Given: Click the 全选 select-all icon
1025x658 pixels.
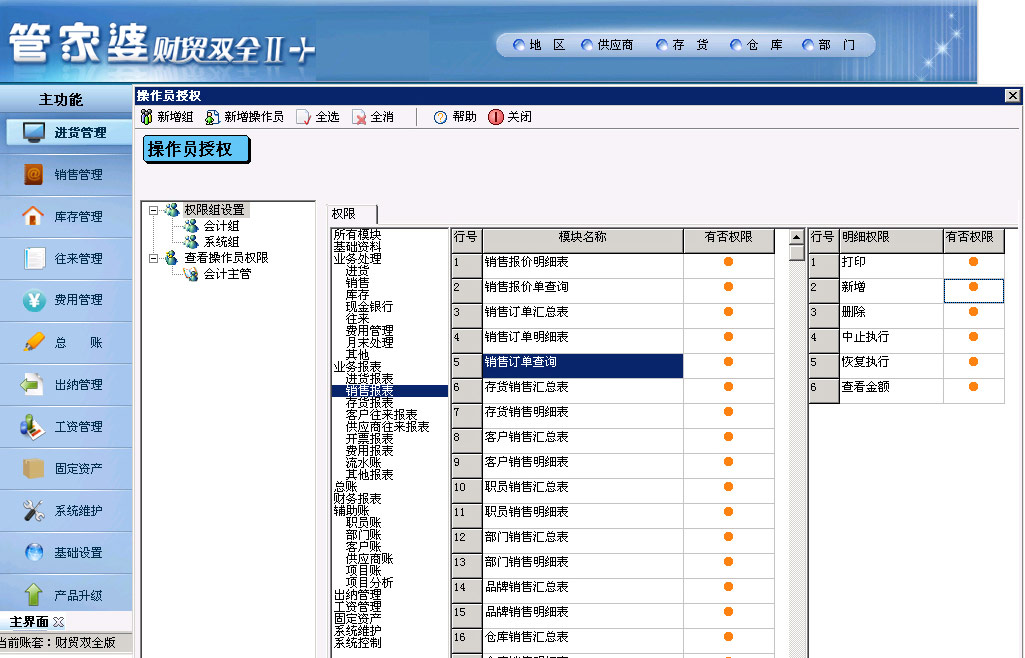Looking at the screenshot, I should point(303,117).
